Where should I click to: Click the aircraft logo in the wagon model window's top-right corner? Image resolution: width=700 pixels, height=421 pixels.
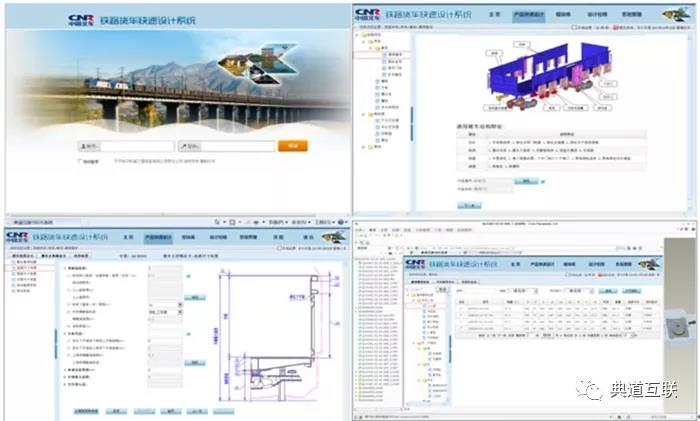click(x=676, y=14)
